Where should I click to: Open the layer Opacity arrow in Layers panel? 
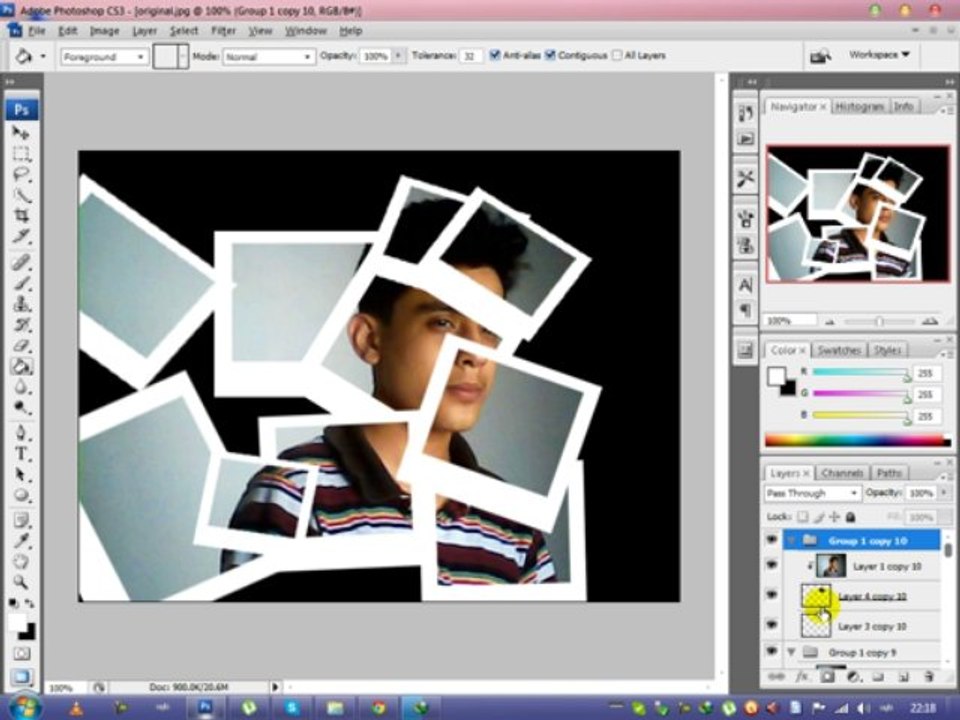942,493
